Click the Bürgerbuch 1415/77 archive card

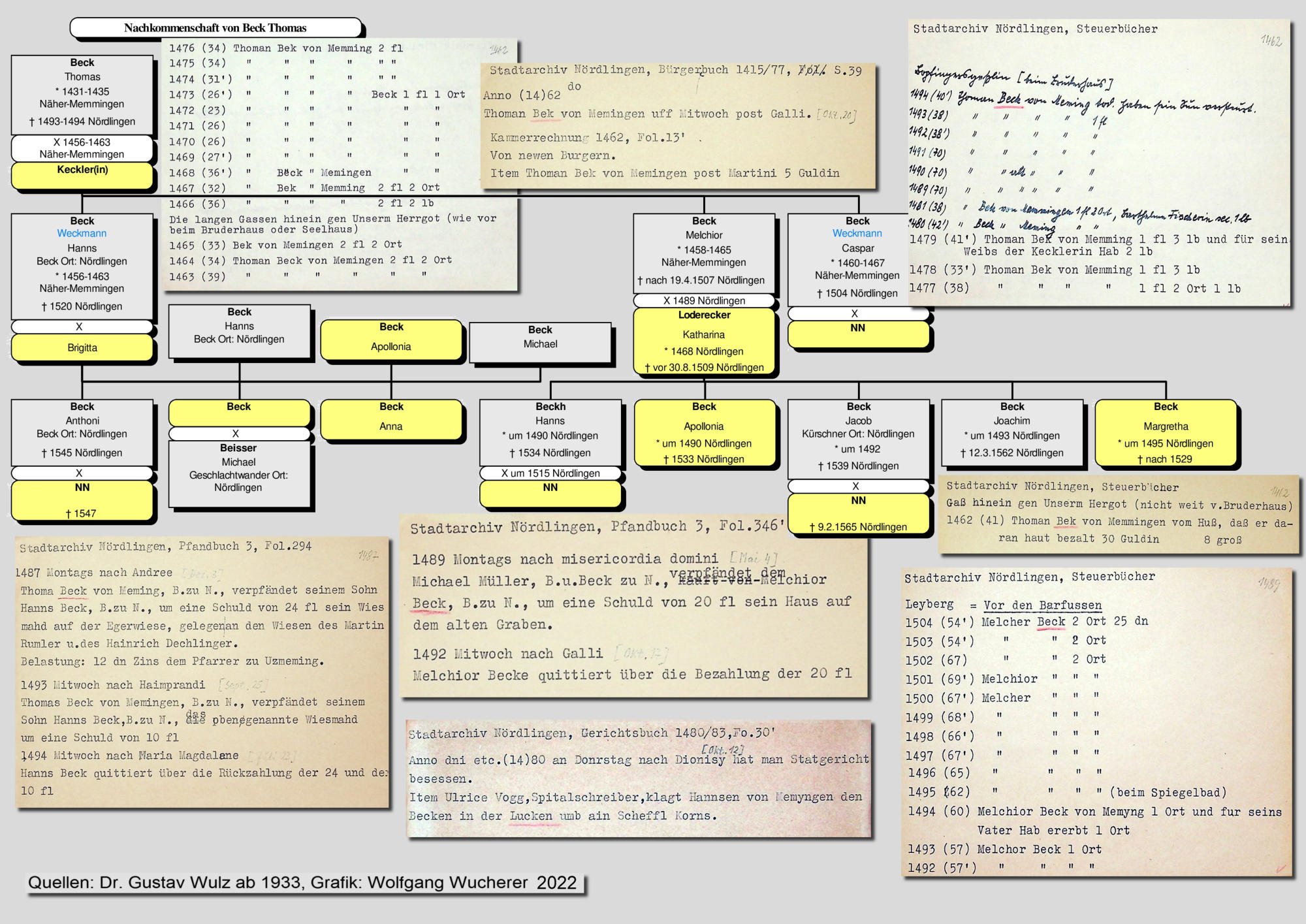678,124
